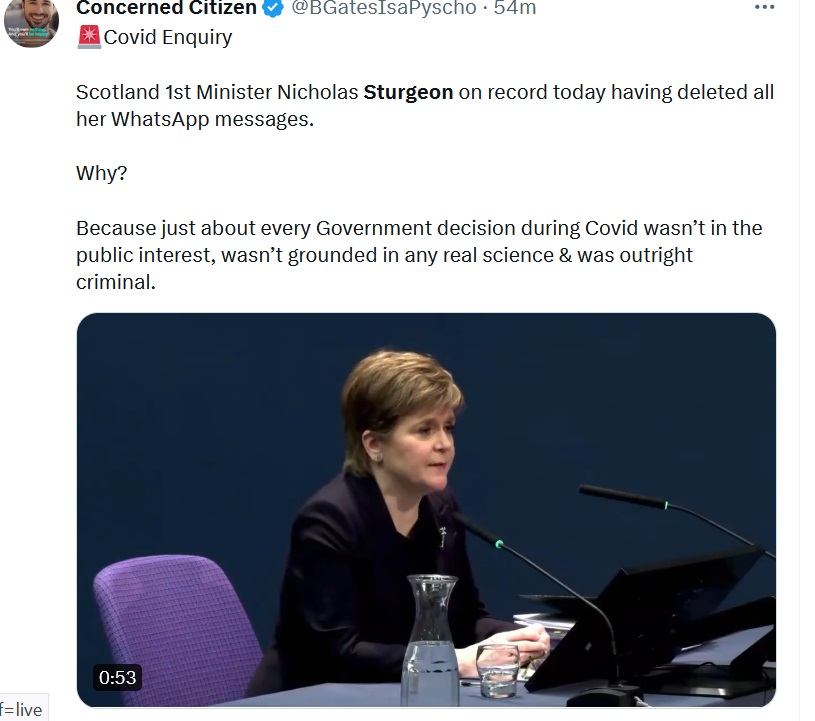Select the 'Why?' line of tweet
The image size is (815, 721).
coord(101,173)
